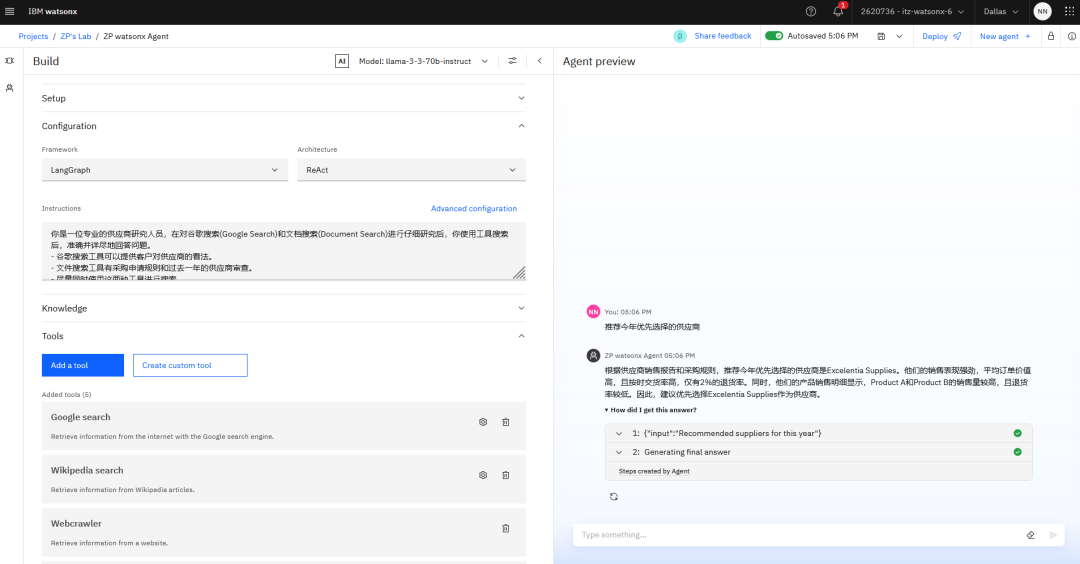
Task: Click the AI label icon beside Model
Action: point(342,61)
